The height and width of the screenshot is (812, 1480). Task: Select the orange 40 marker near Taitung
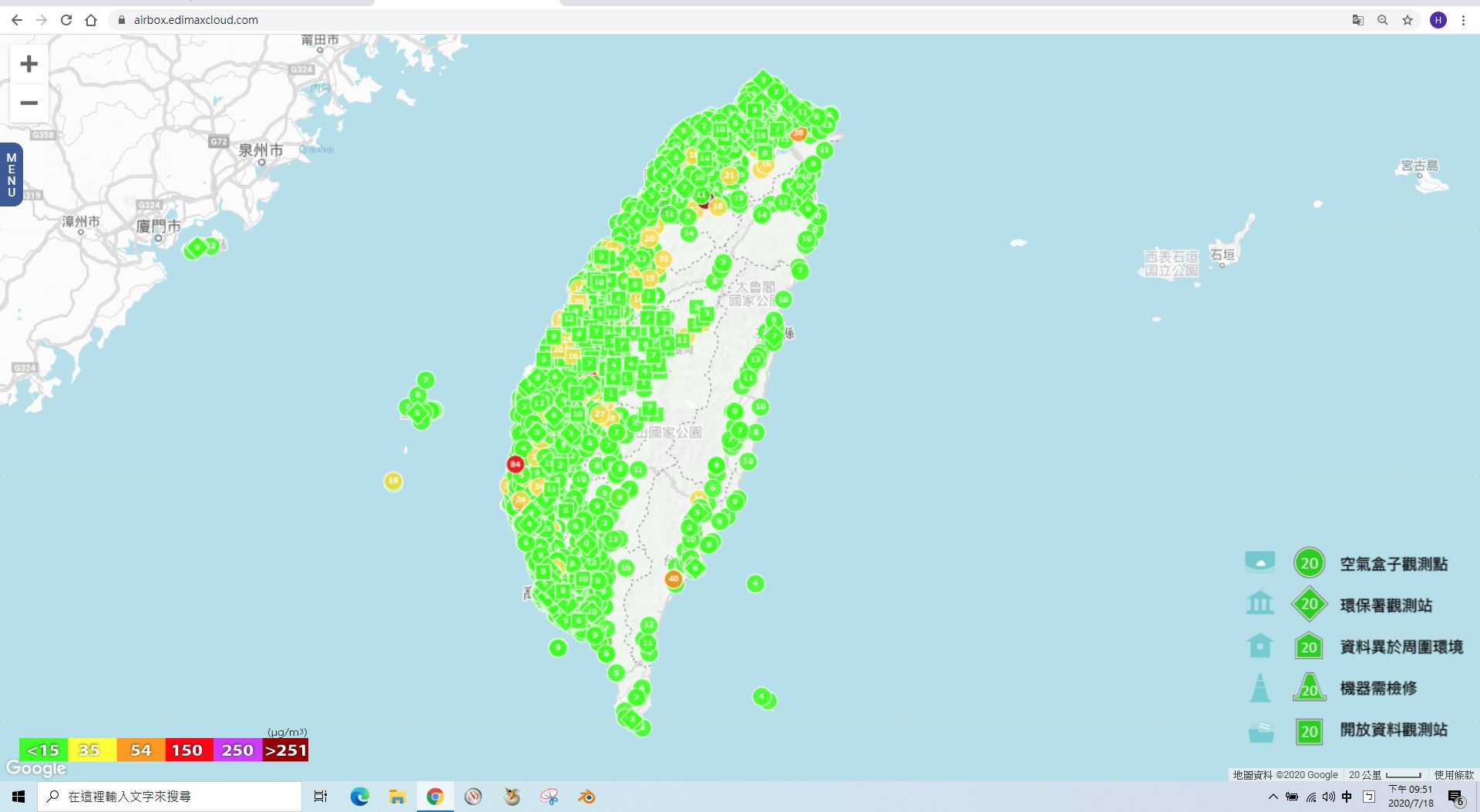coord(674,579)
